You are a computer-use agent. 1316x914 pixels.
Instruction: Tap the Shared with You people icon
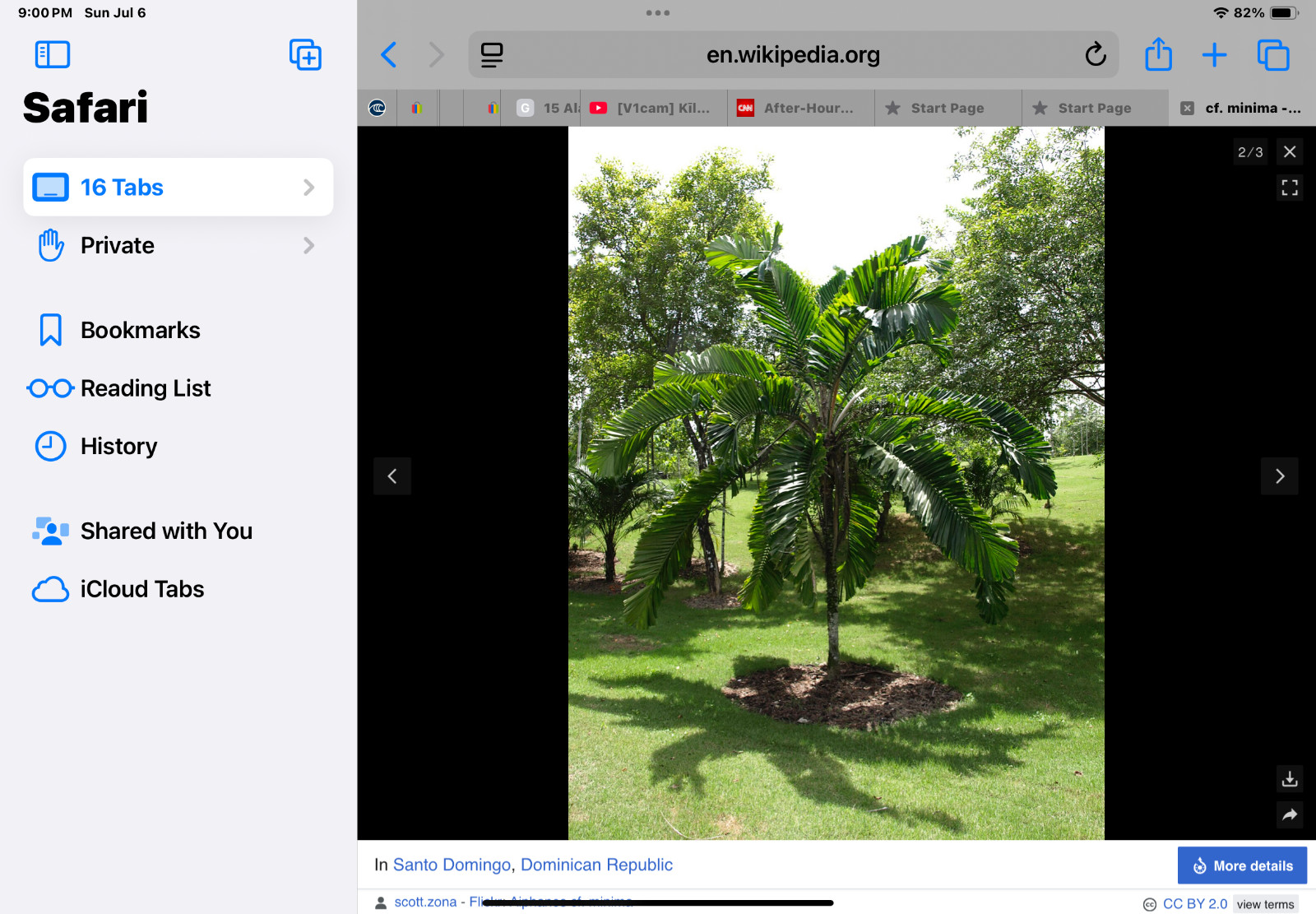coord(51,531)
